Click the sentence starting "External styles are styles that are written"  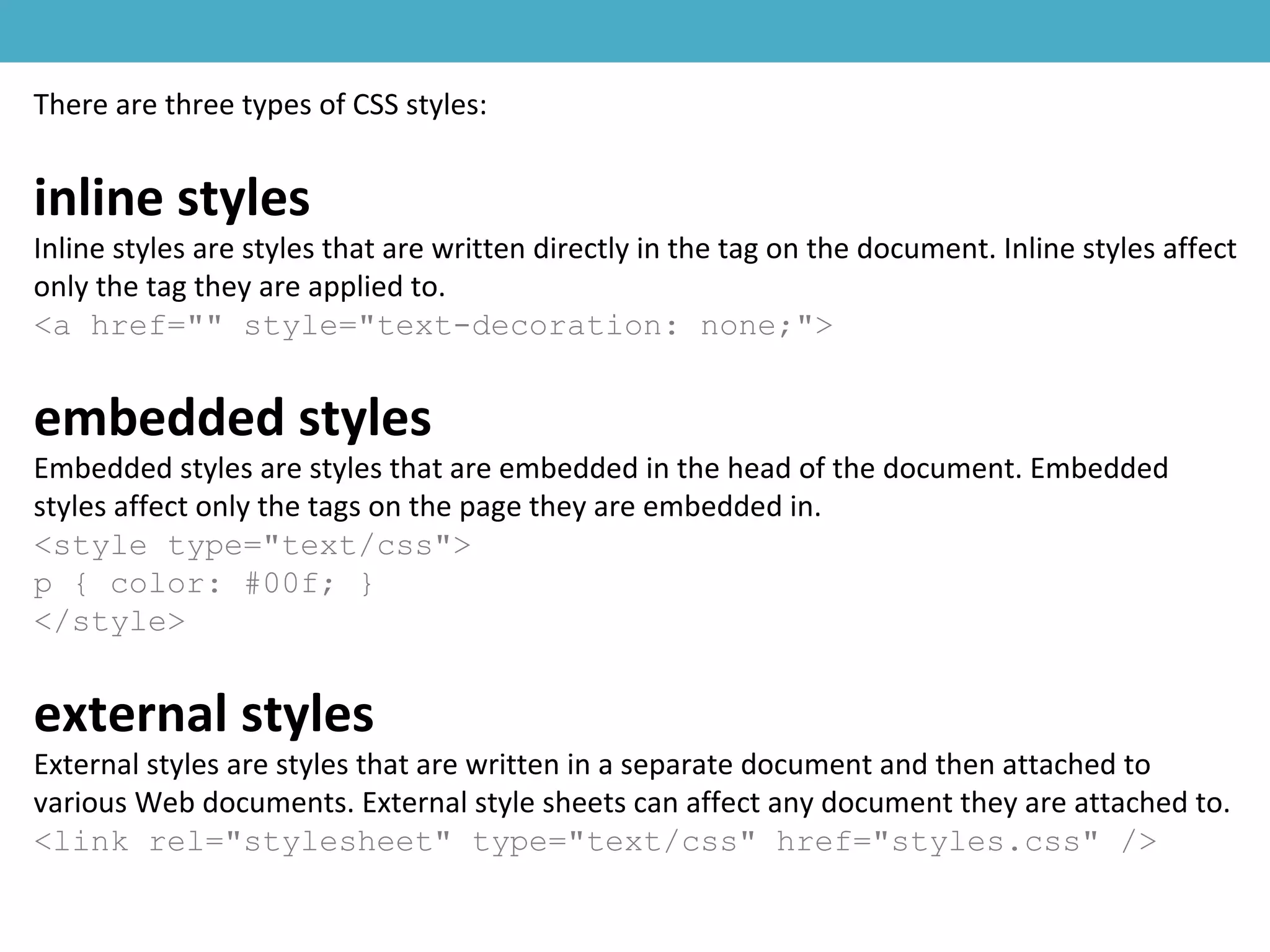592,765
